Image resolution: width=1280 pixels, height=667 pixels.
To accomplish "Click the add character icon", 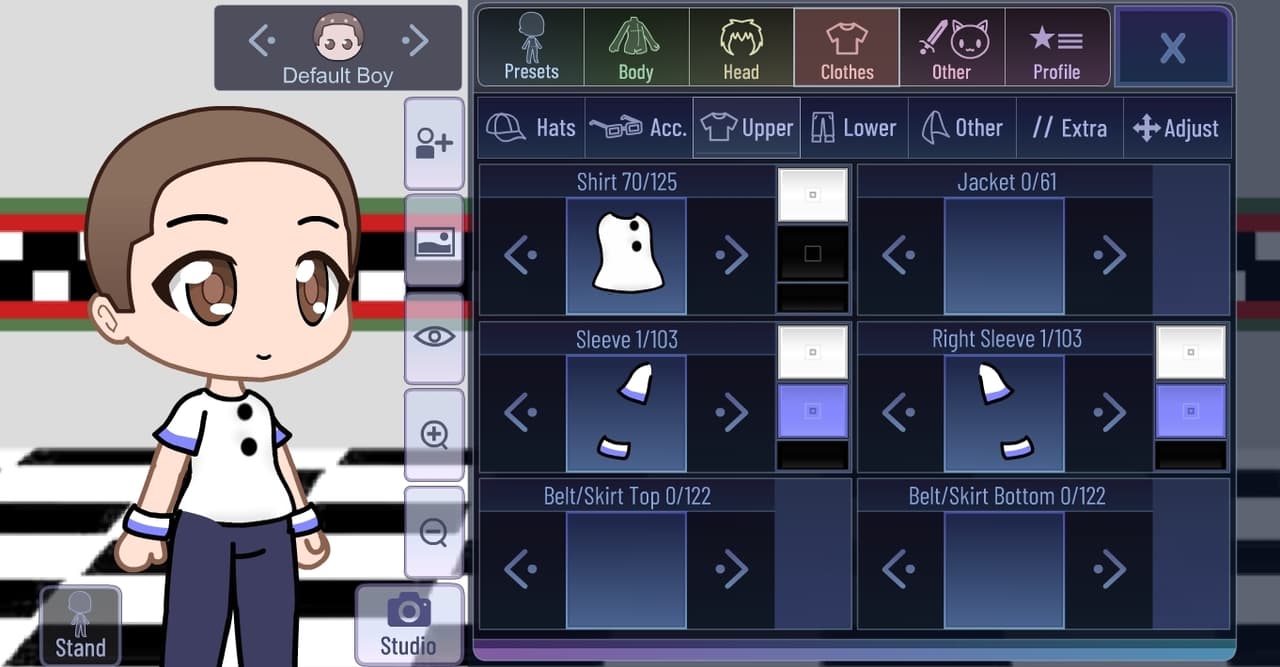I will (434, 144).
